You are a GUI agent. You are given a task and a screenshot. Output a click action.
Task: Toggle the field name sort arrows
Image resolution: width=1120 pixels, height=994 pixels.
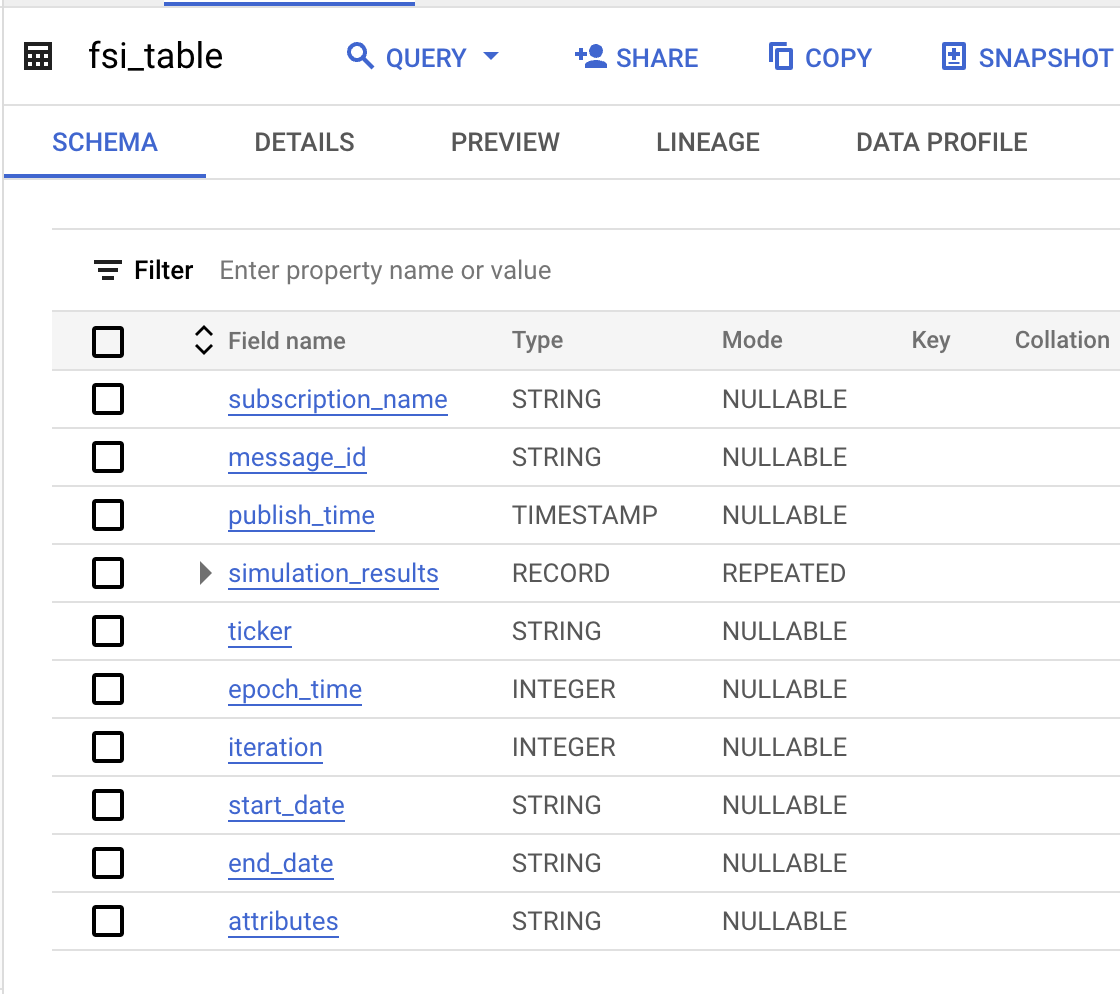click(x=203, y=340)
